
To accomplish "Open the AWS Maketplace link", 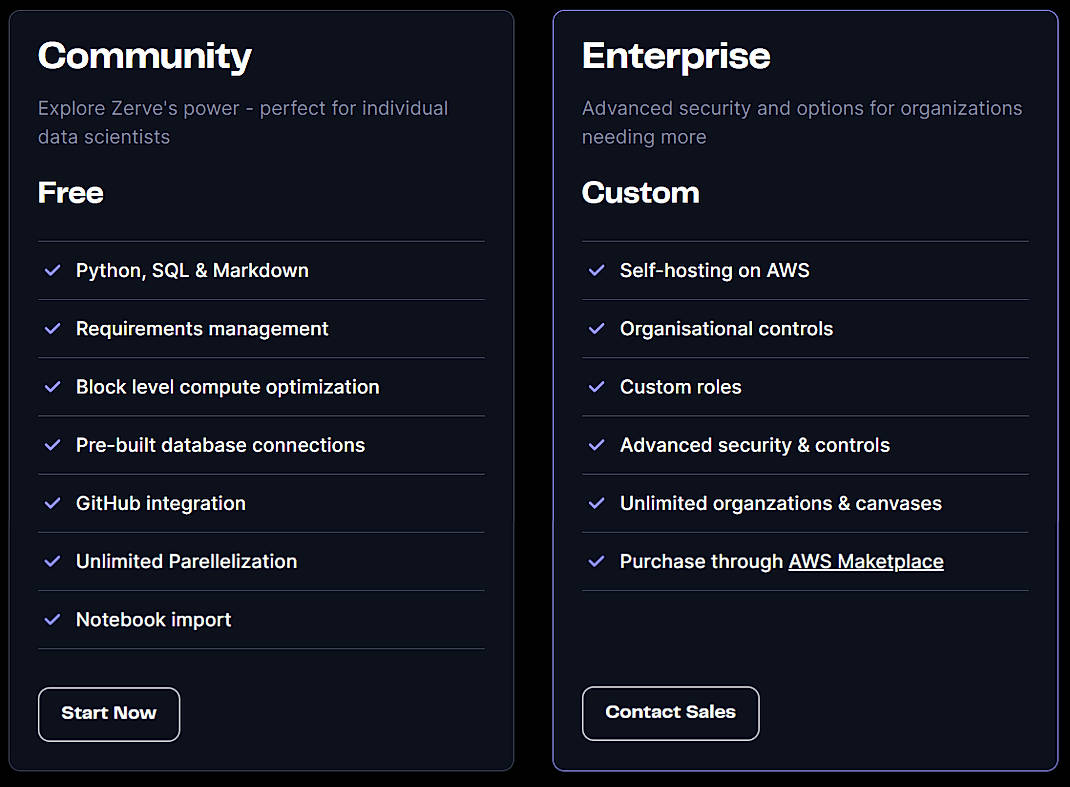I will point(865,561).
